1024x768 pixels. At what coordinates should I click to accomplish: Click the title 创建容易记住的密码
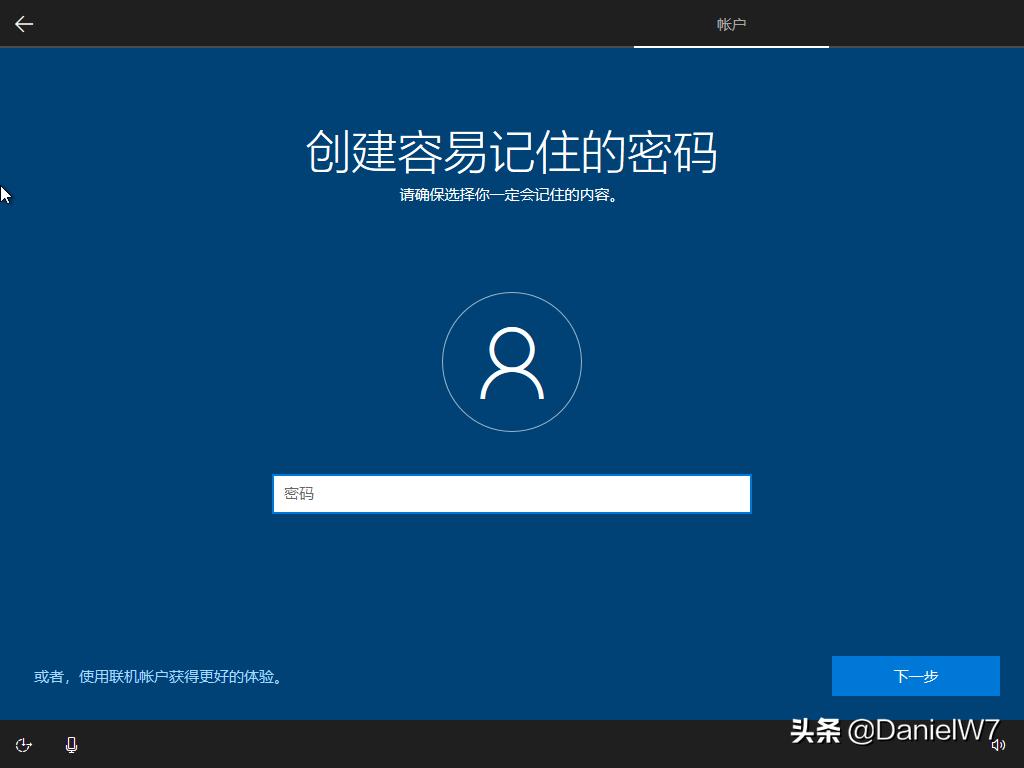(x=511, y=152)
